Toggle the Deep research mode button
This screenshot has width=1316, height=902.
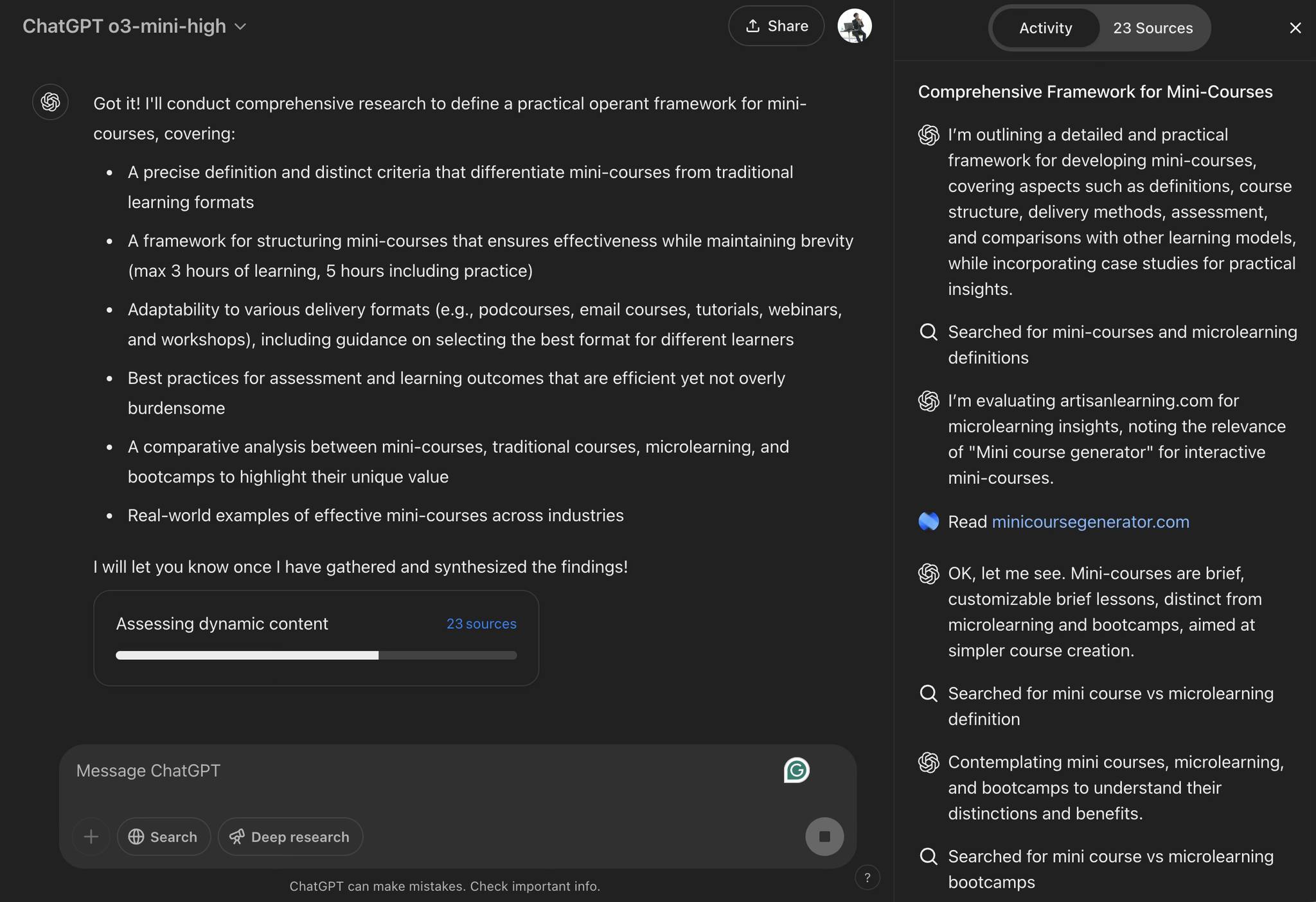(x=290, y=836)
